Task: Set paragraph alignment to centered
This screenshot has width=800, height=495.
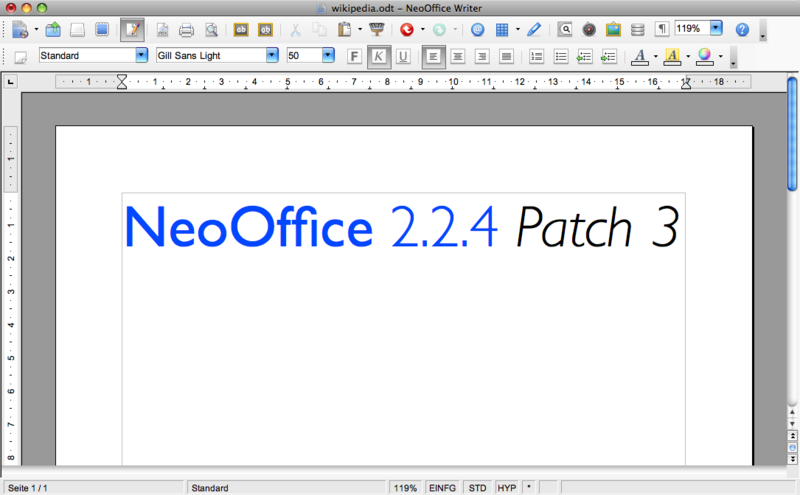Action: point(458,56)
